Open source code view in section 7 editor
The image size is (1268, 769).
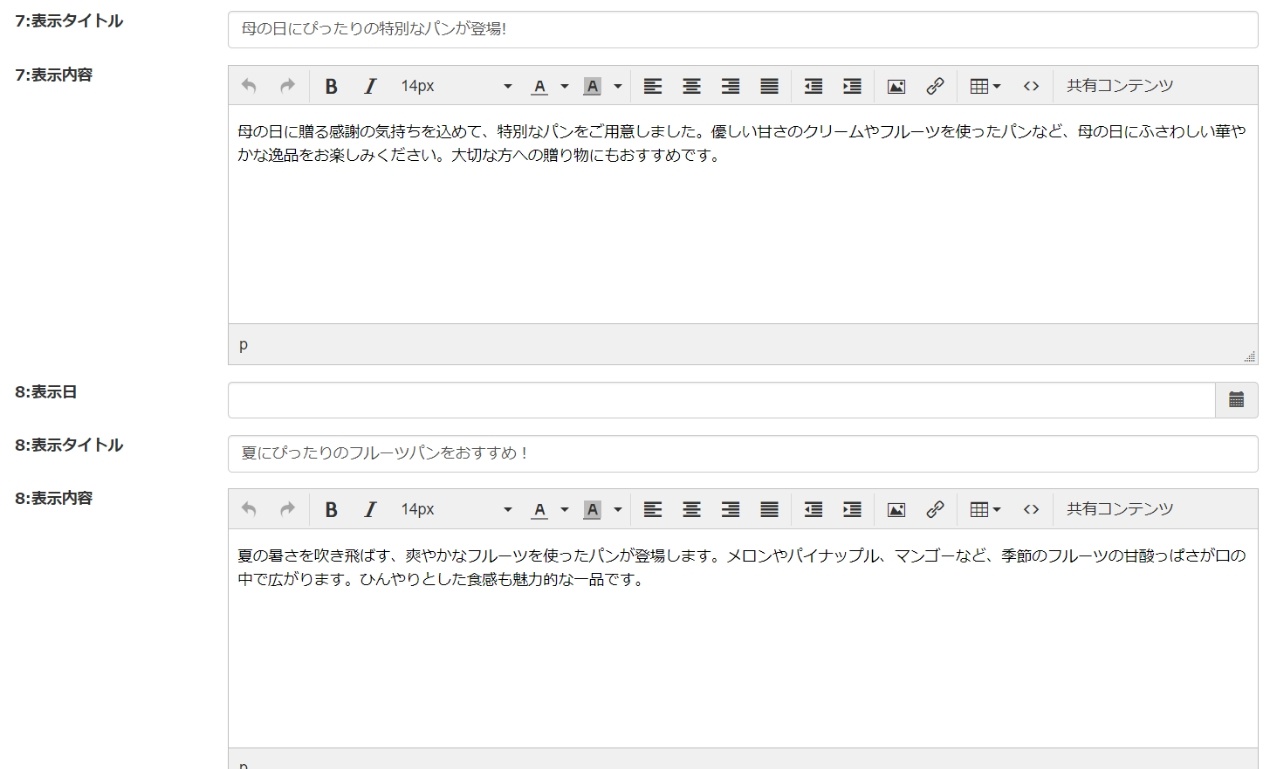click(x=1030, y=86)
